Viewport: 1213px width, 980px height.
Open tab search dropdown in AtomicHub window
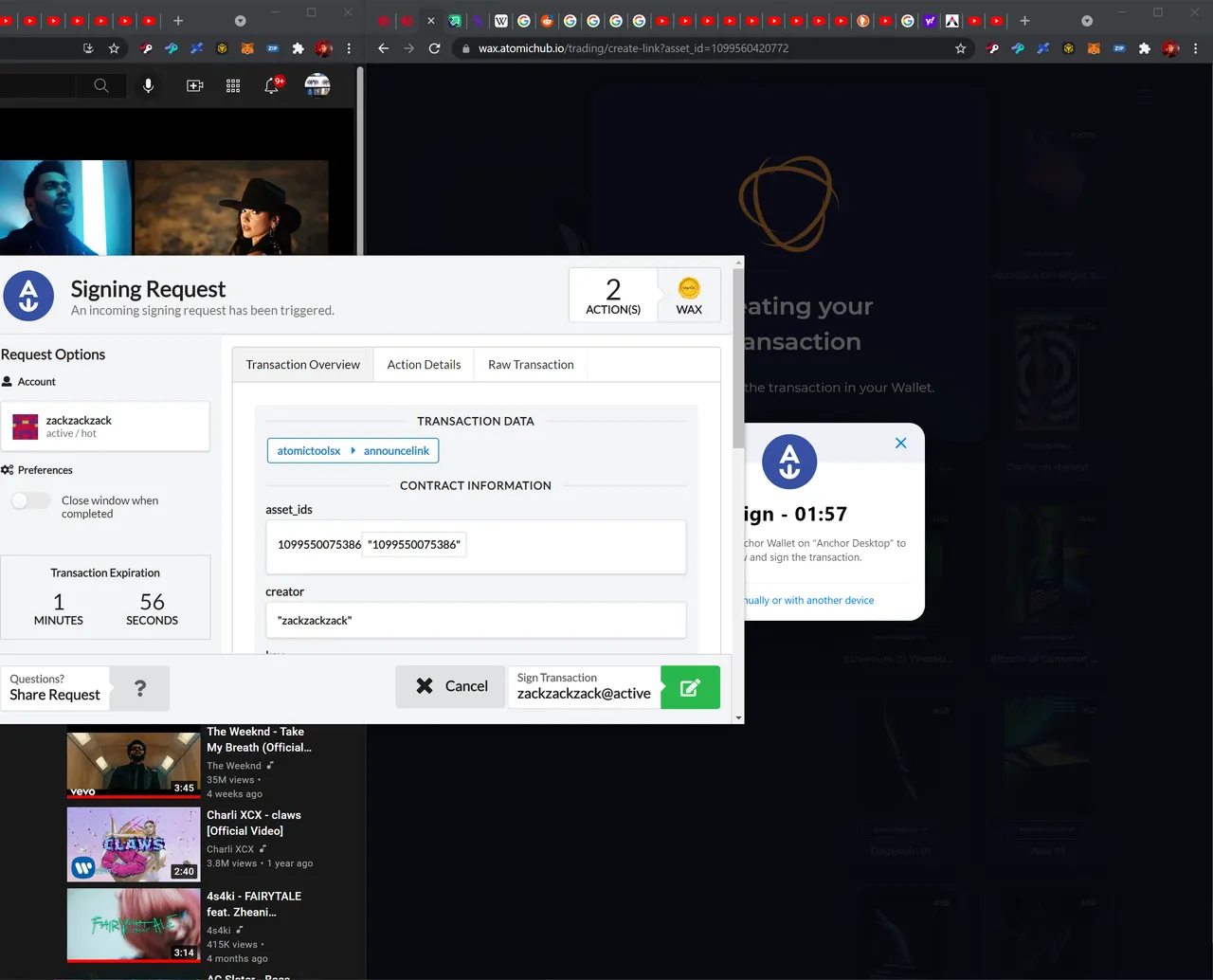(x=1087, y=21)
